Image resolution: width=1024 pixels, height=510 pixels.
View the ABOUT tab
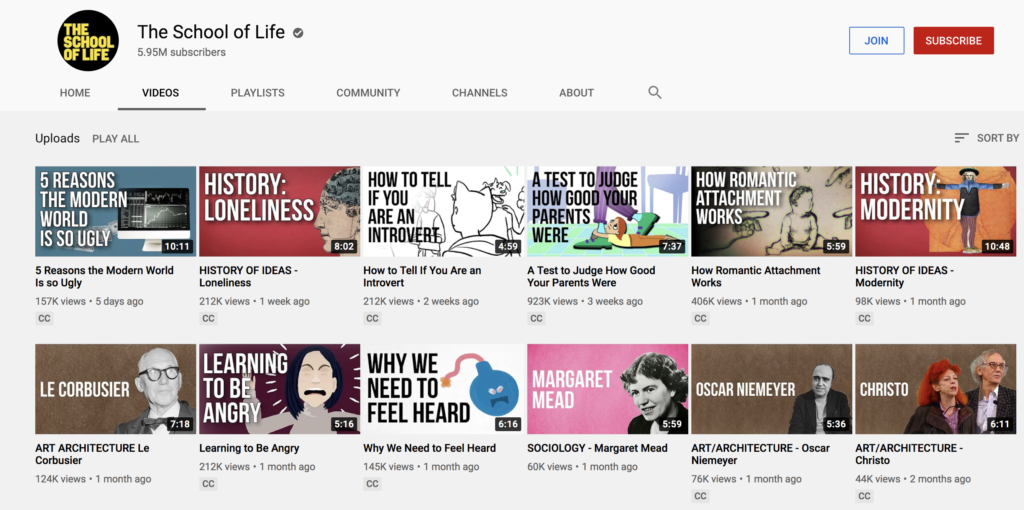tap(577, 93)
